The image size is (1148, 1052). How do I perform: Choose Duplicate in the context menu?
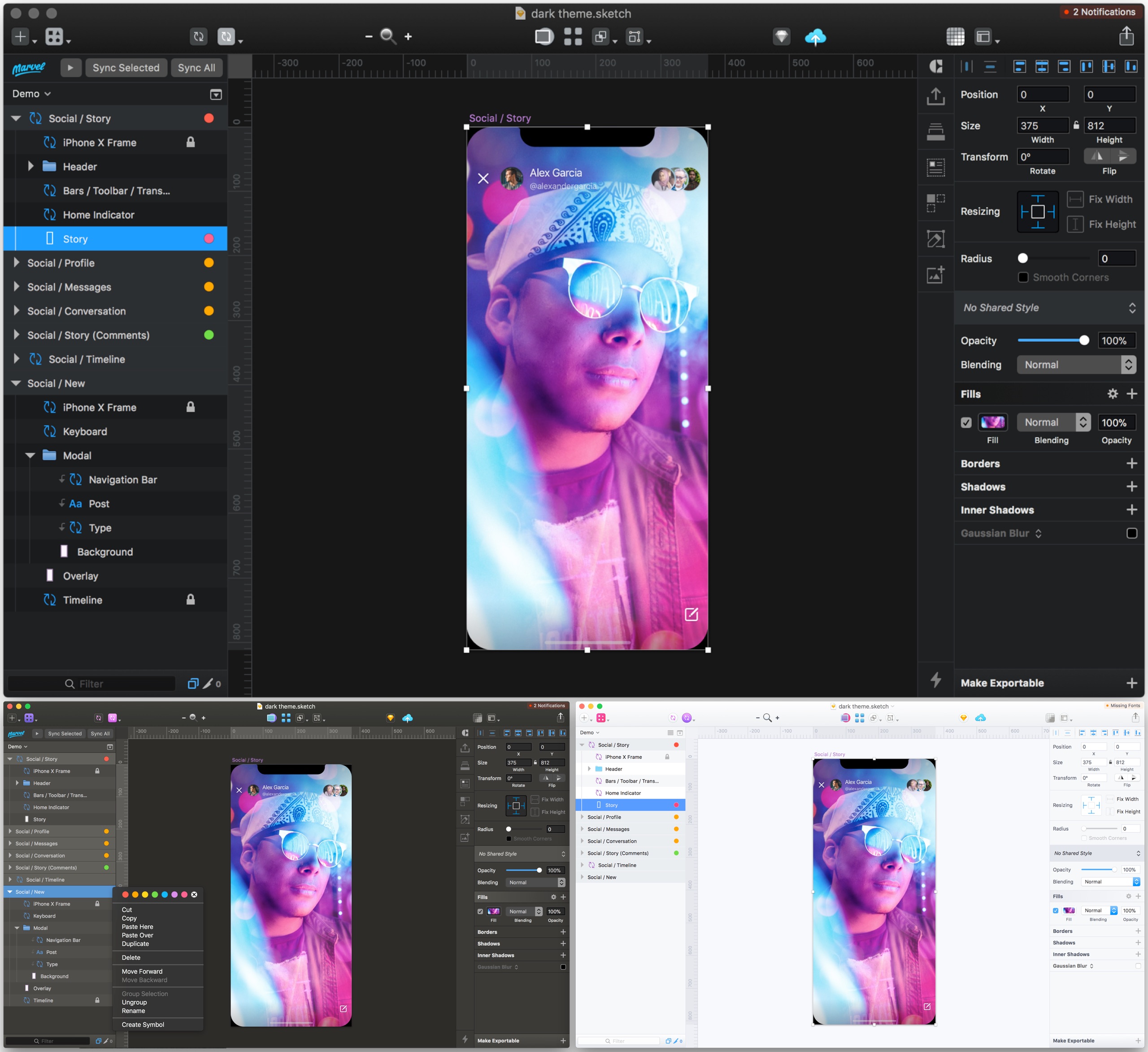(x=135, y=944)
